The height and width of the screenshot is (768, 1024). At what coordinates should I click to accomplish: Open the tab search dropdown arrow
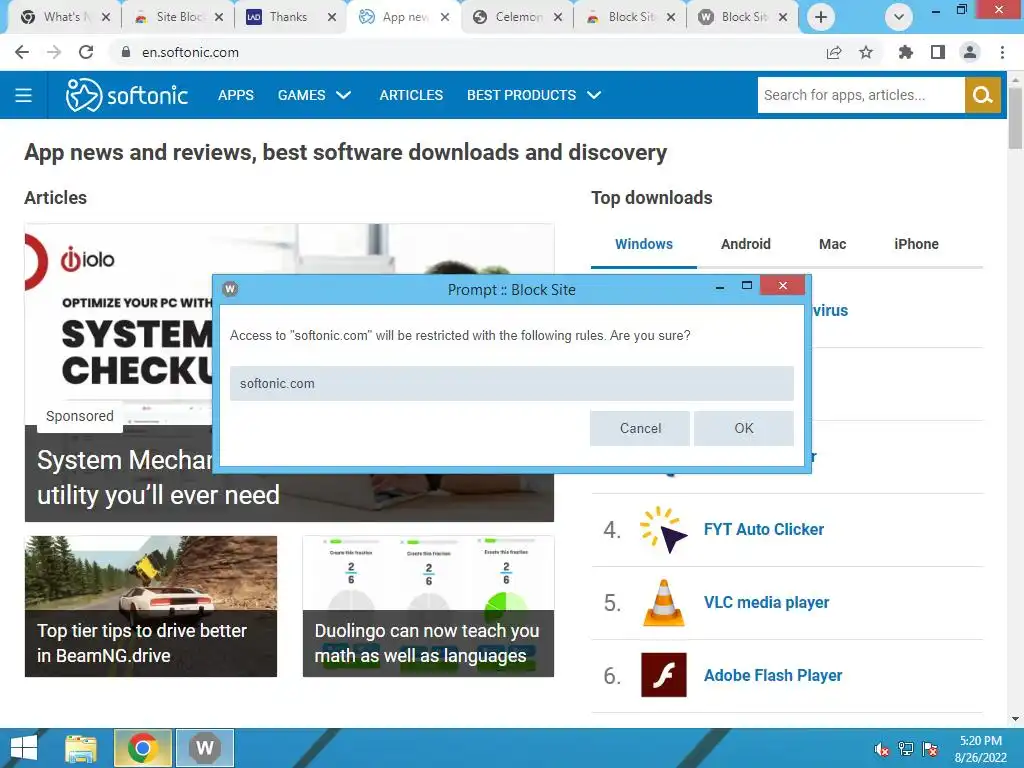[899, 17]
